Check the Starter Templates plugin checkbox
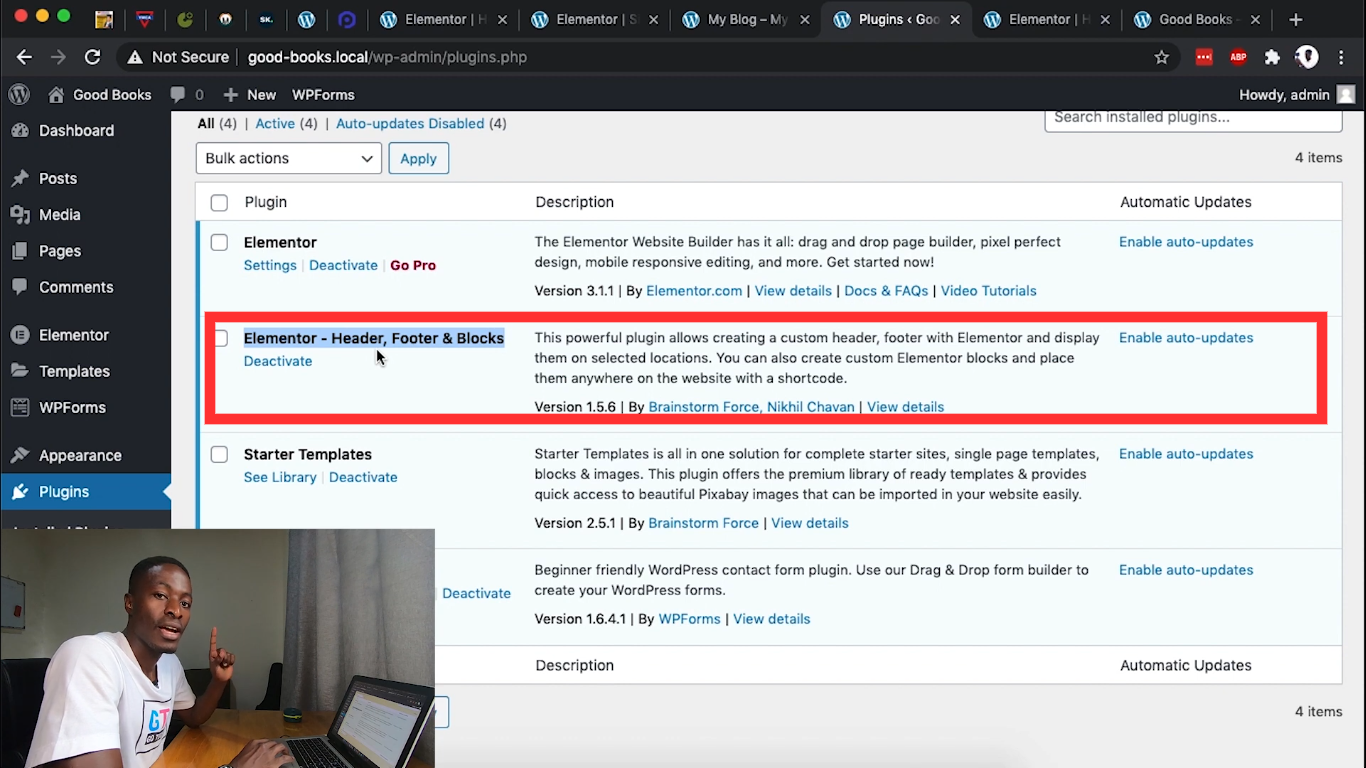This screenshot has height=768, width=1366. pos(219,454)
